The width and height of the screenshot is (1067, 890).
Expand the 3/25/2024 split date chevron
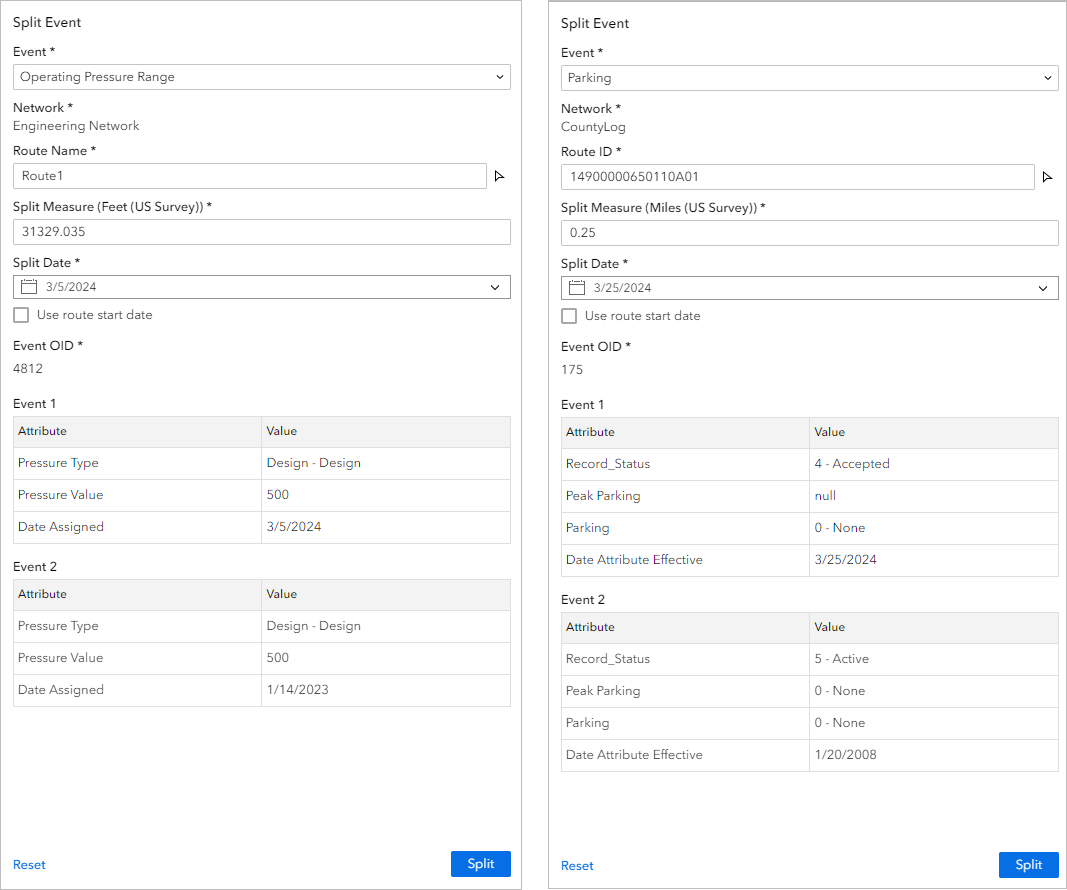pos(1043,288)
